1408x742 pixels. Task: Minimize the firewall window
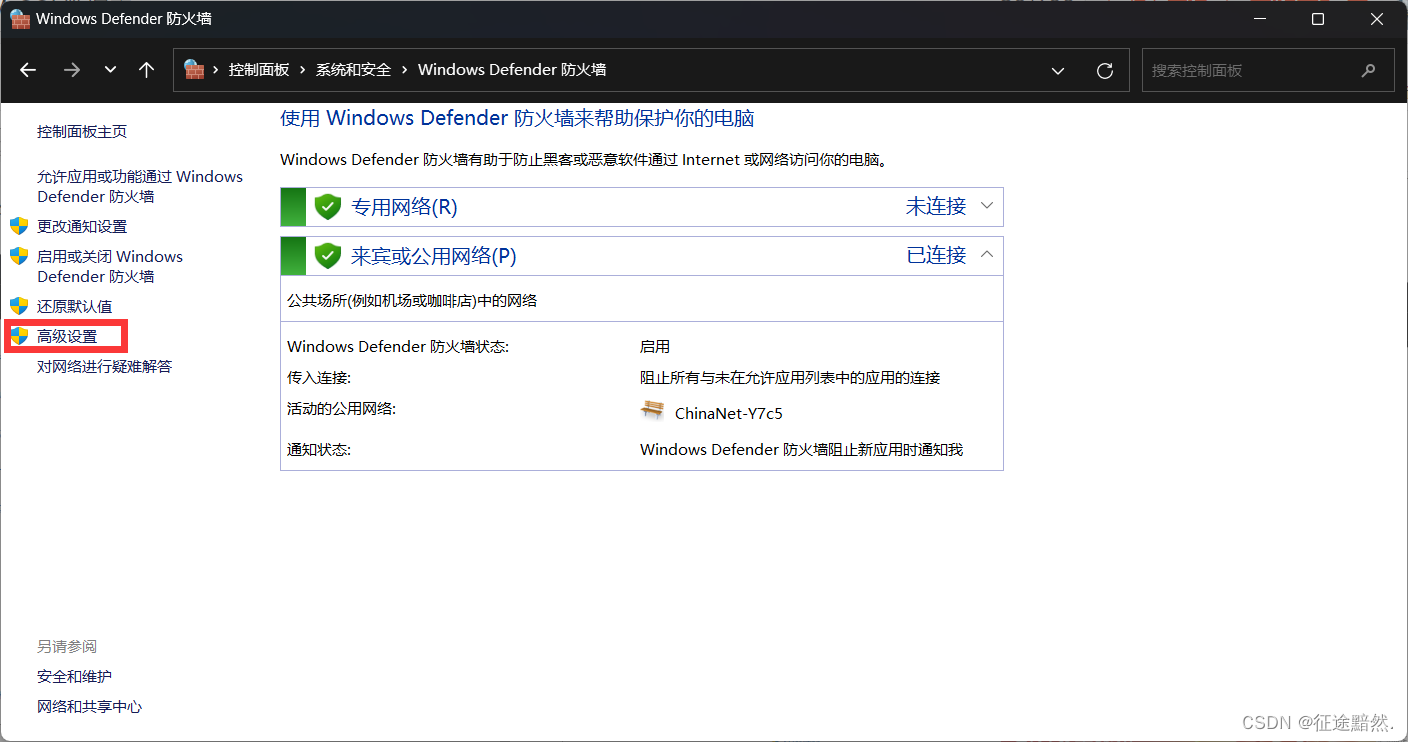(1259, 19)
